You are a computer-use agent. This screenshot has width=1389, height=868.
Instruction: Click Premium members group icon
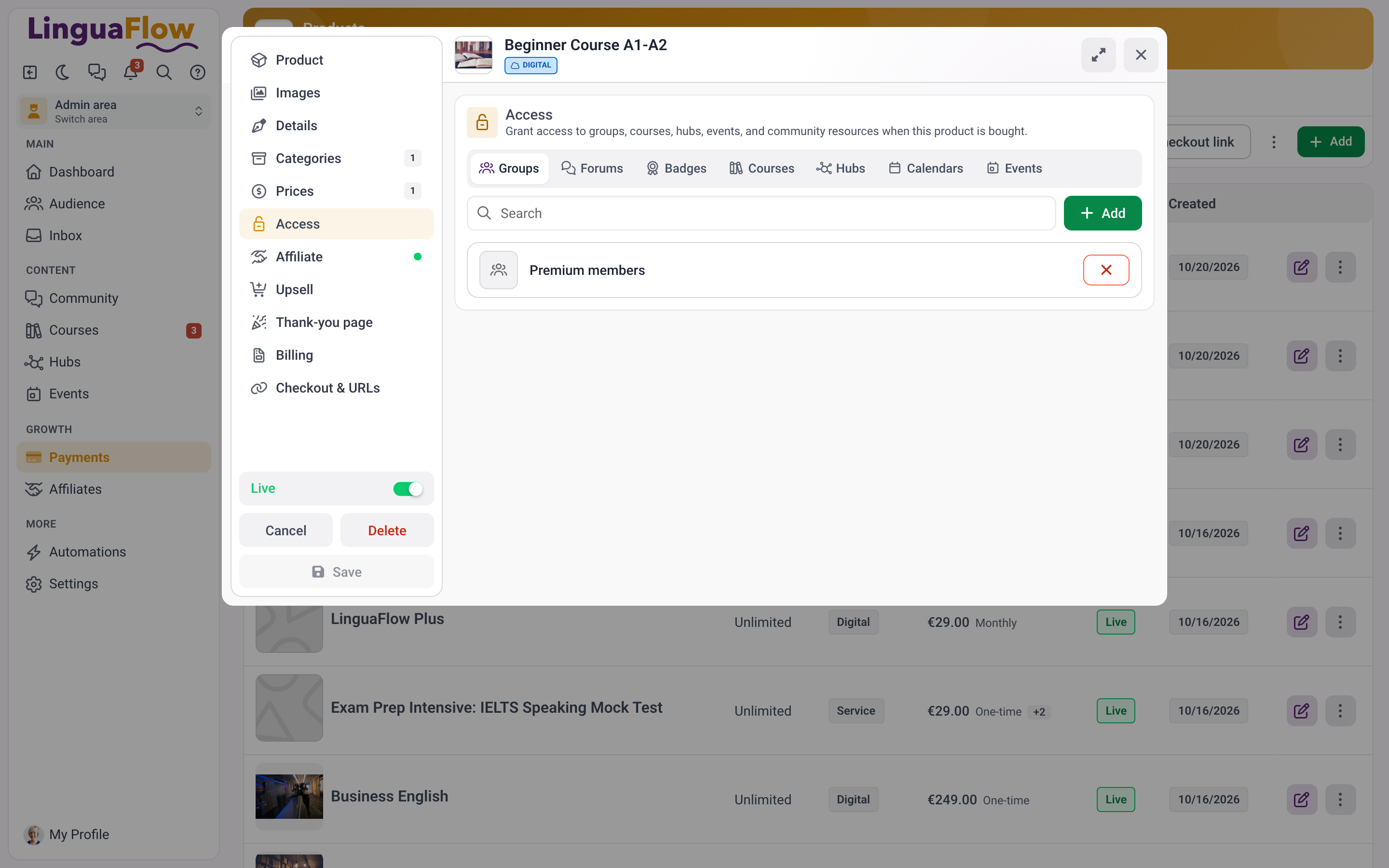(498, 270)
